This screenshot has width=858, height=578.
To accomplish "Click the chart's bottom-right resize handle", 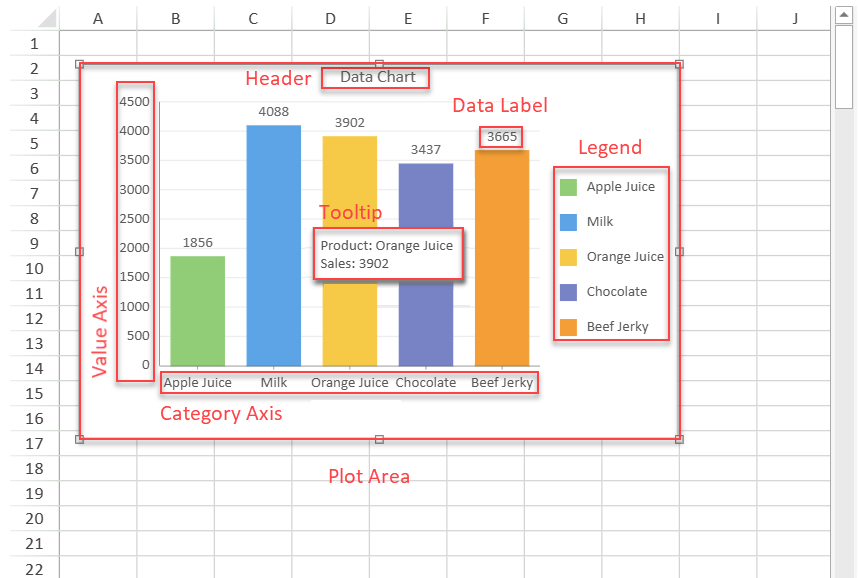I will [679, 439].
